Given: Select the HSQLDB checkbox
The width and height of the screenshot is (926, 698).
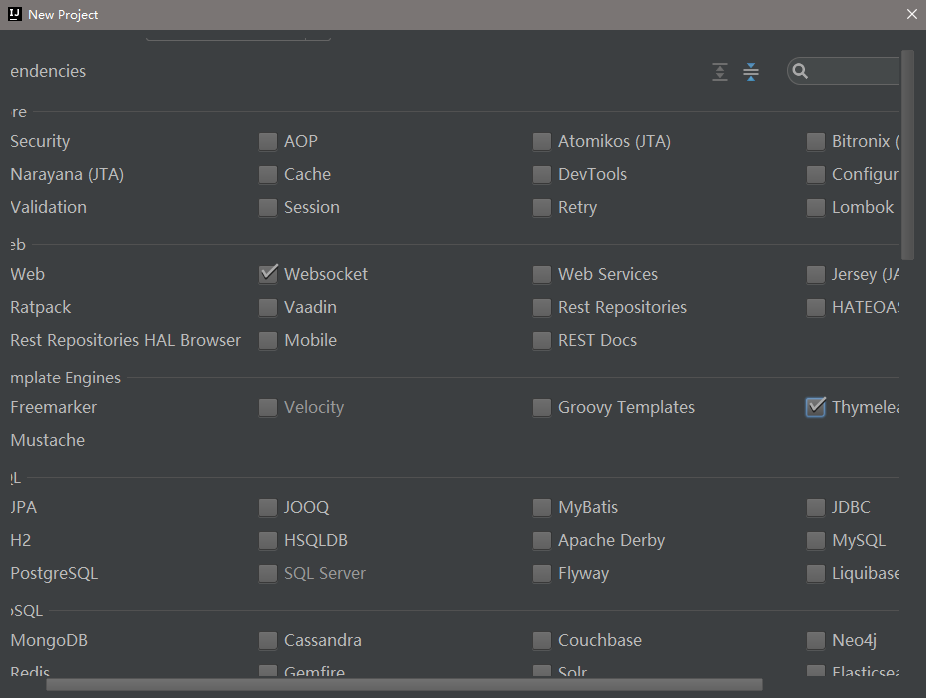Looking at the screenshot, I should point(268,541).
